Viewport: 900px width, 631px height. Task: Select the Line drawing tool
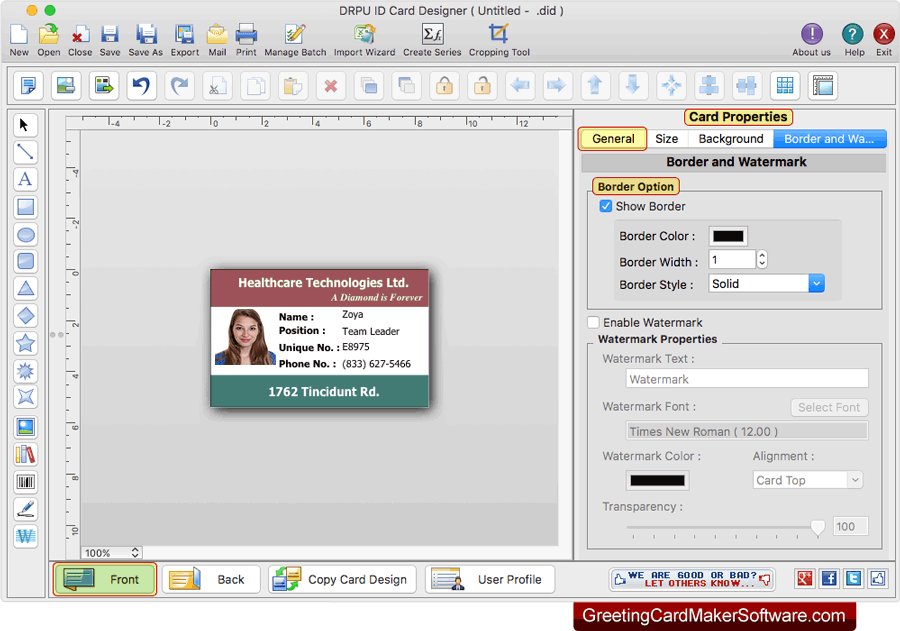(x=26, y=152)
